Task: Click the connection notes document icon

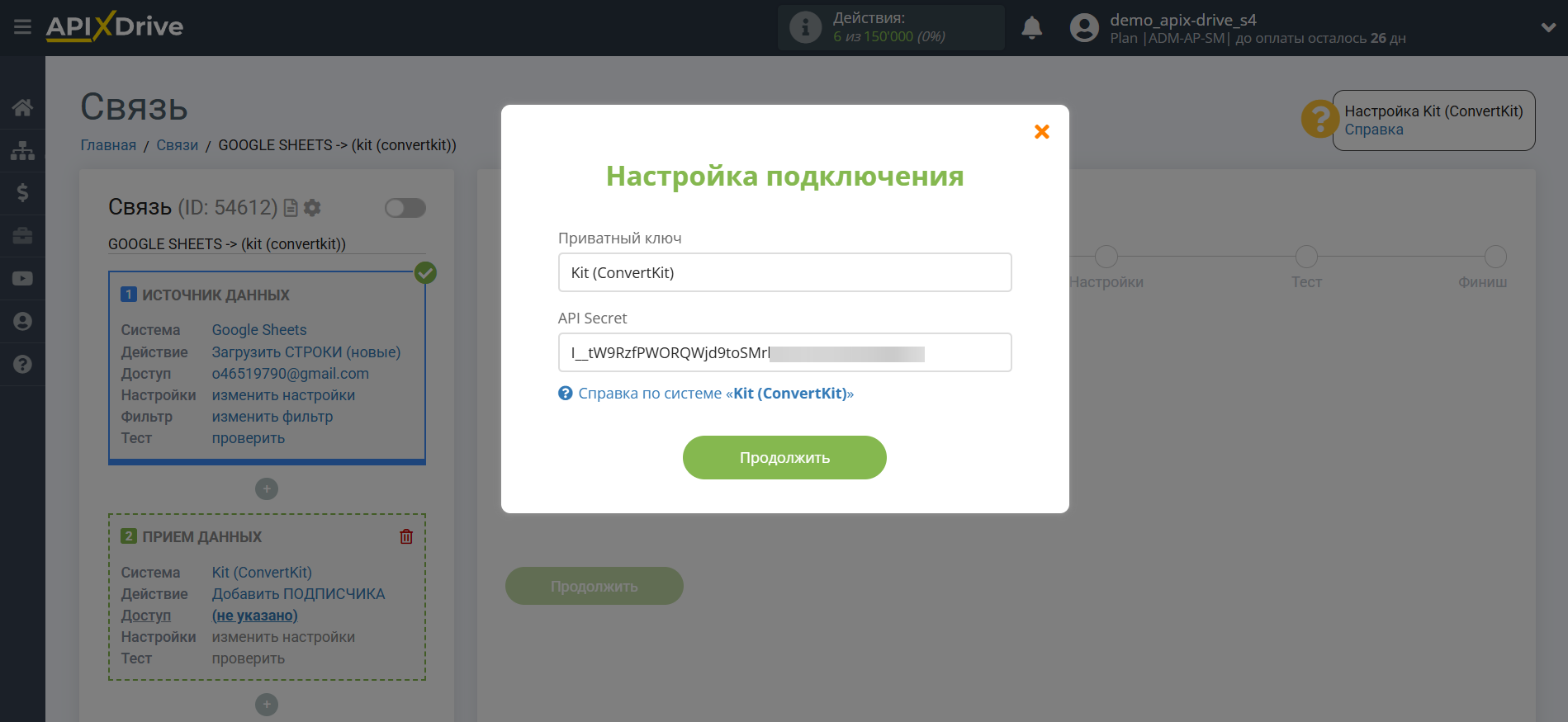Action: click(290, 208)
